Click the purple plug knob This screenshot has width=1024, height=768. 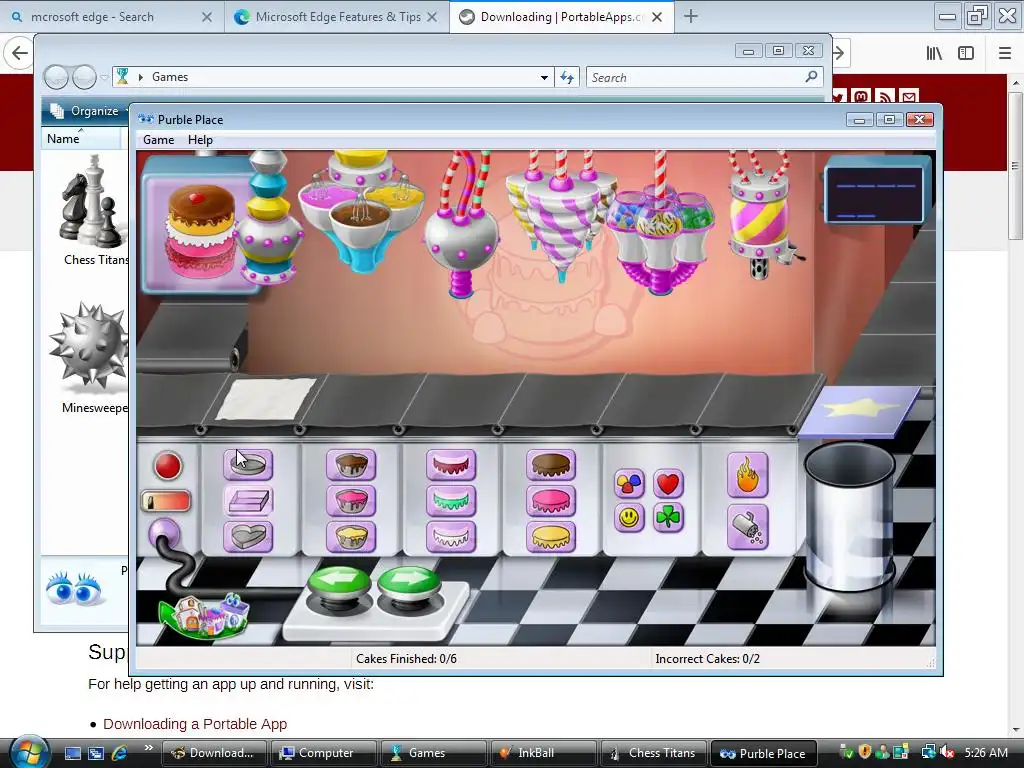pos(163,534)
